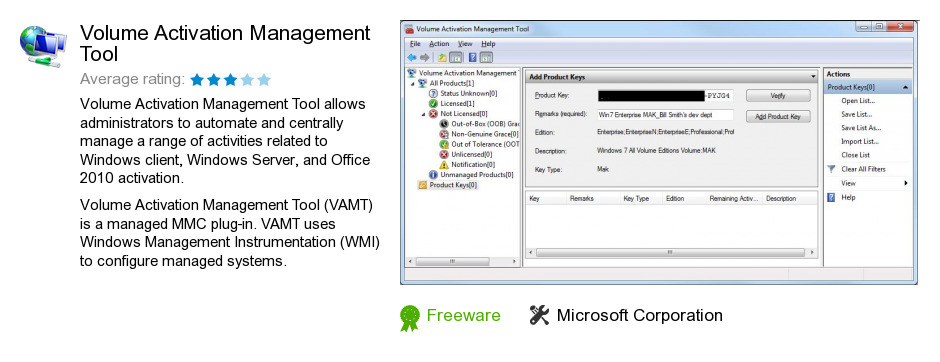This screenshot has width=940, height=362.
Task: Click the Freeware license label
Action: tap(463, 315)
